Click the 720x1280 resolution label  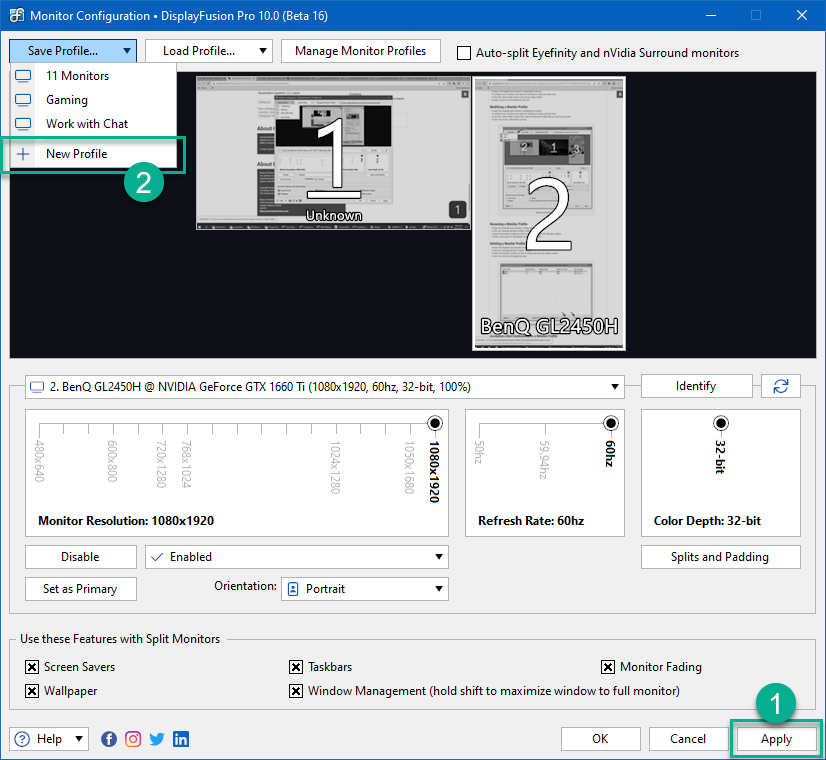[161, 465]
